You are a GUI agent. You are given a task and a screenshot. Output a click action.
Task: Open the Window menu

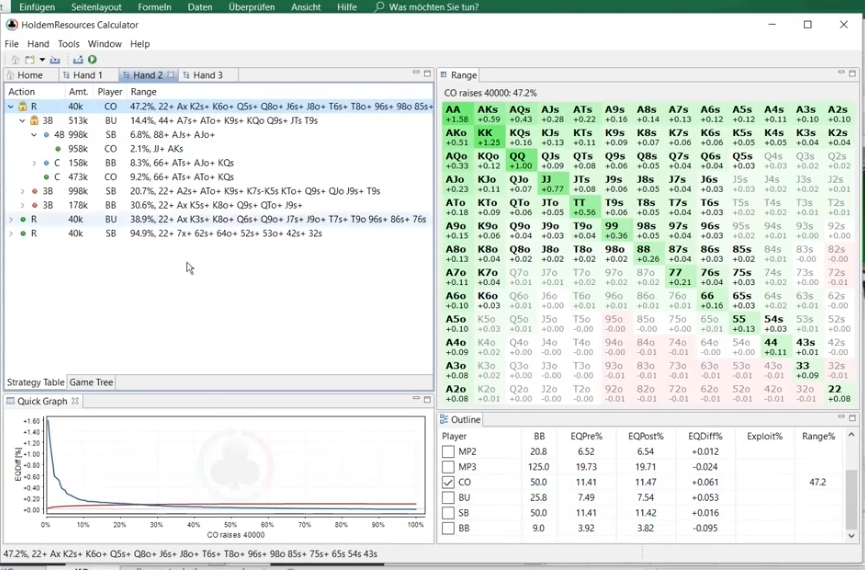pos(104,44)
